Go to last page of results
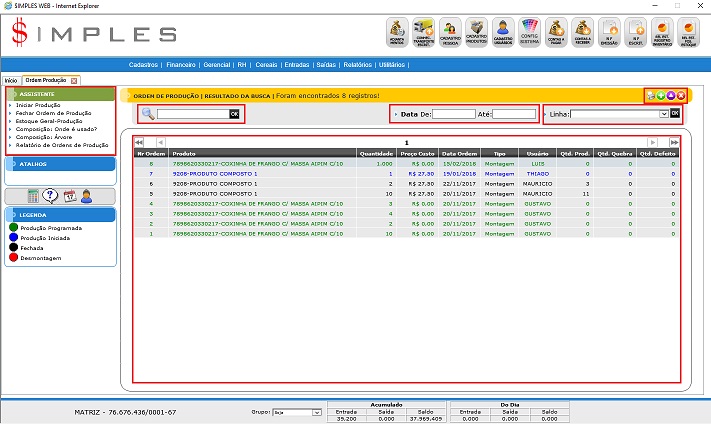Image resolution: width=711 pixels, height=424 pixels. pos(675,142)
